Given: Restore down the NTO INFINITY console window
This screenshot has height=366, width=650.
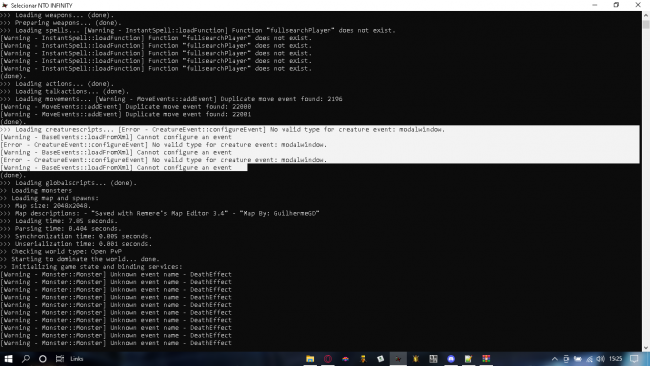Looking at the screenshot, I should [616, 5].
